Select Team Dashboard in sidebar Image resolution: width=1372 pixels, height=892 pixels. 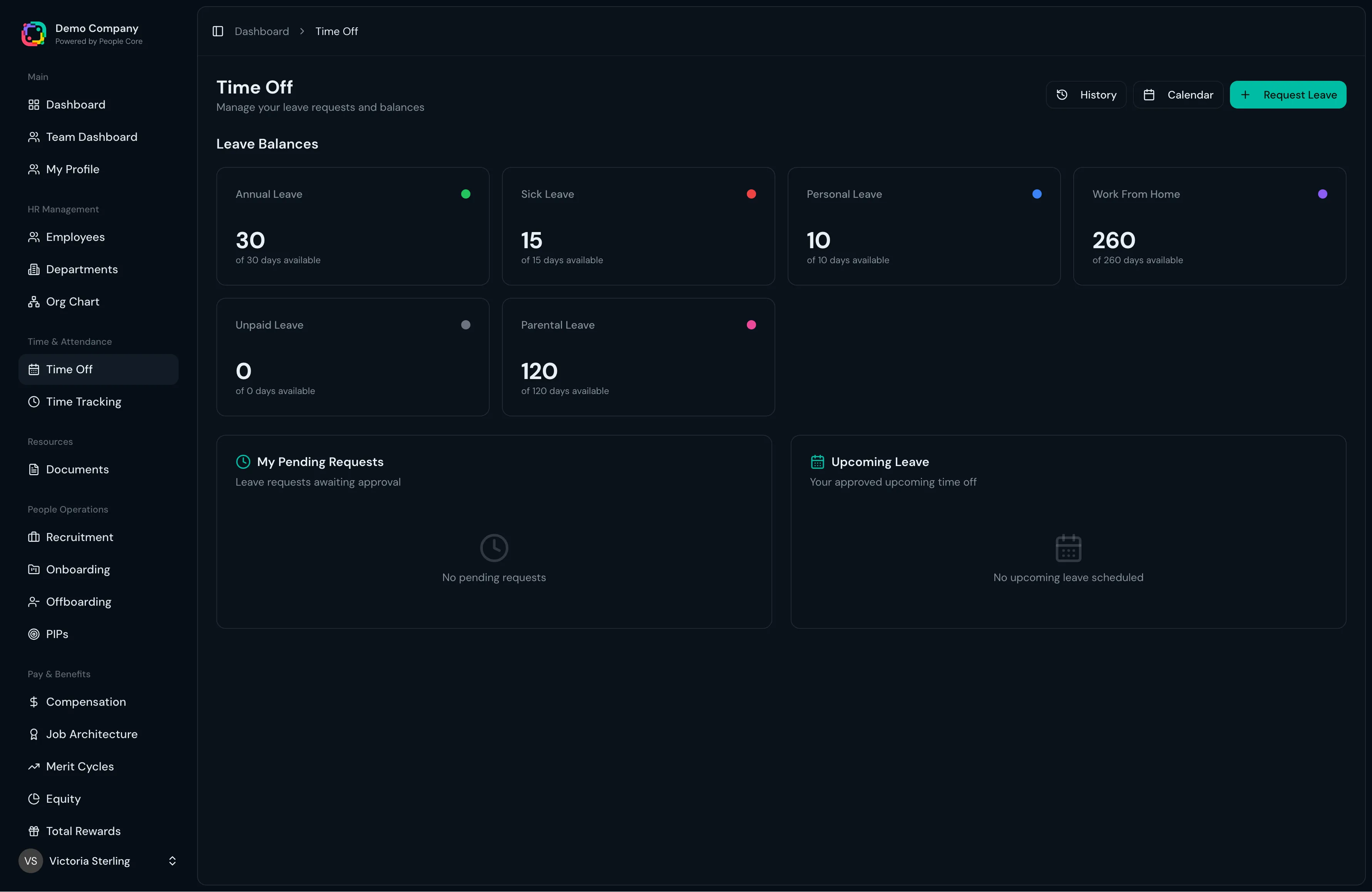[x=92, y=137]
